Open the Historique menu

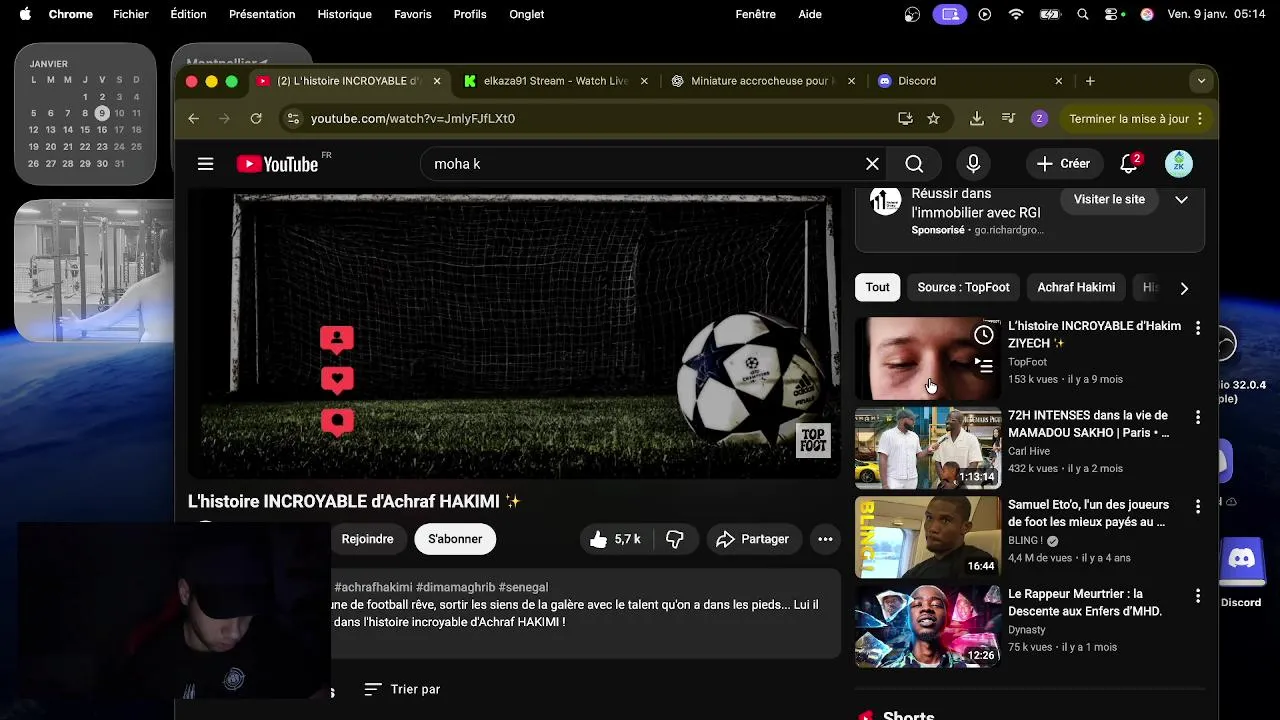pyautogui.click(x=344, y=14)
